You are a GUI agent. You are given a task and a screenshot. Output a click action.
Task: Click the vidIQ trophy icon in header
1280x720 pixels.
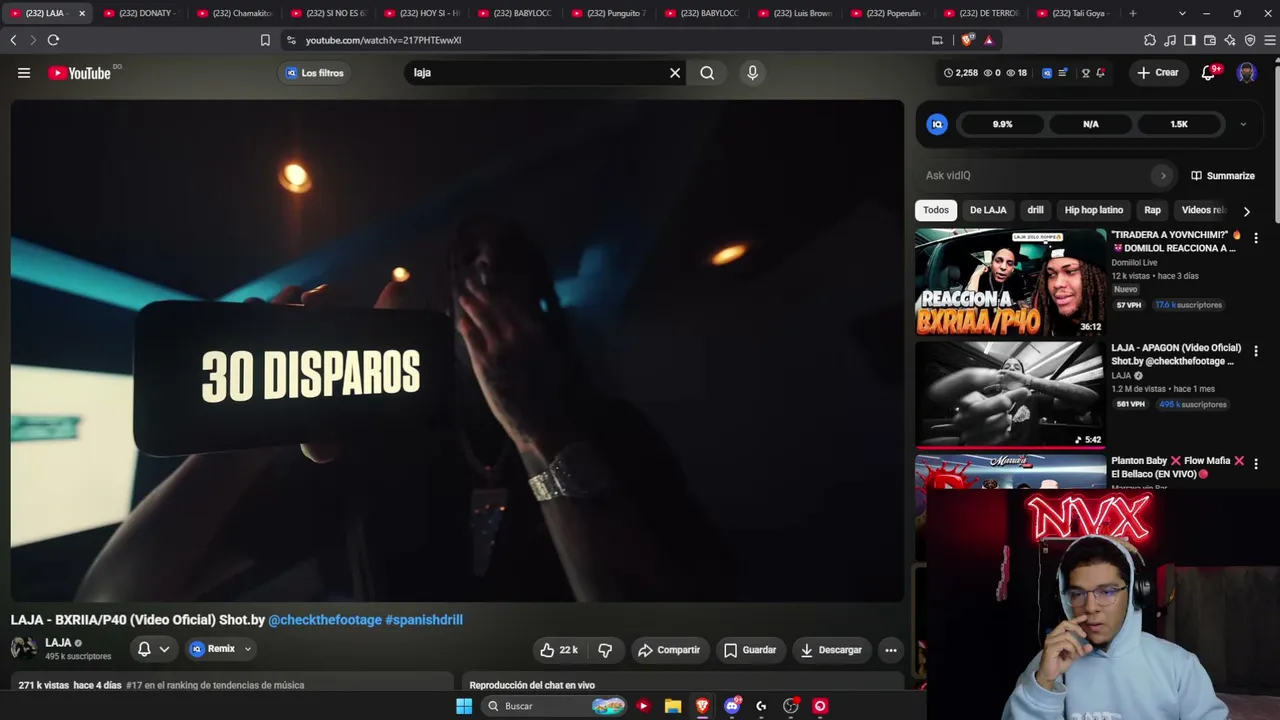tap(1086, 73)
